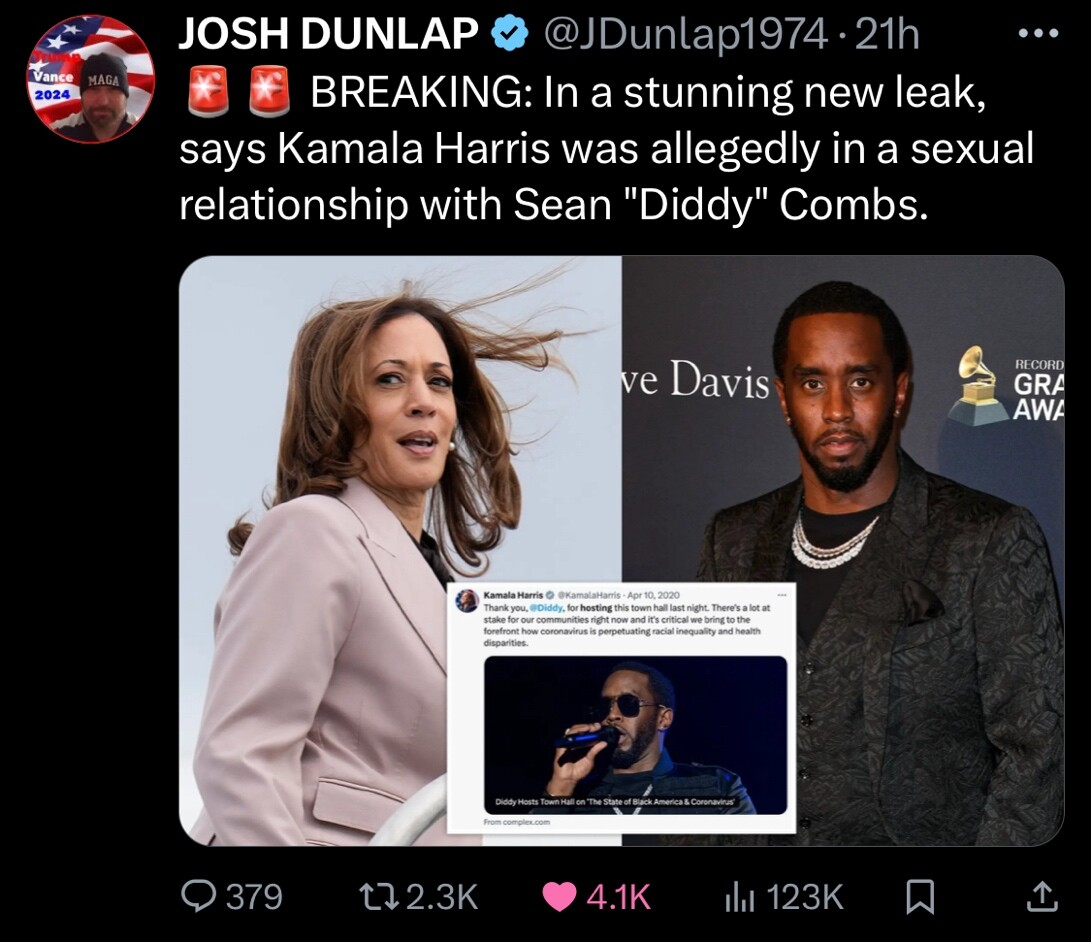Select the 4.1K likes count
The image size is (1091, 942).
point(619,897)
